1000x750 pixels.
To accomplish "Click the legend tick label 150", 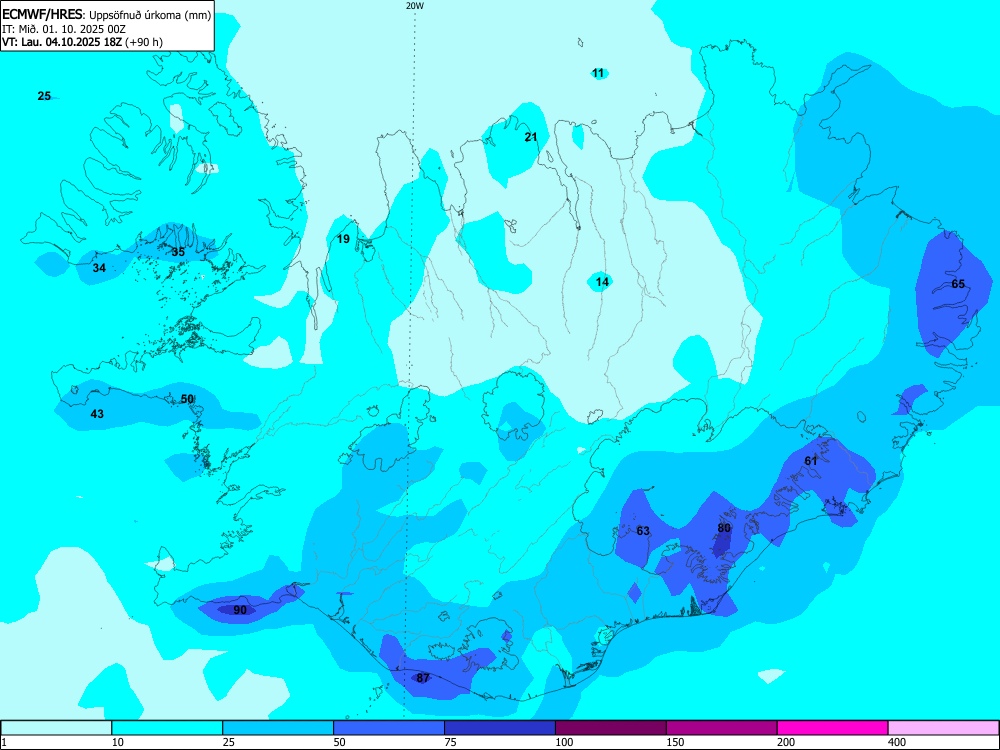I will 675,742.
